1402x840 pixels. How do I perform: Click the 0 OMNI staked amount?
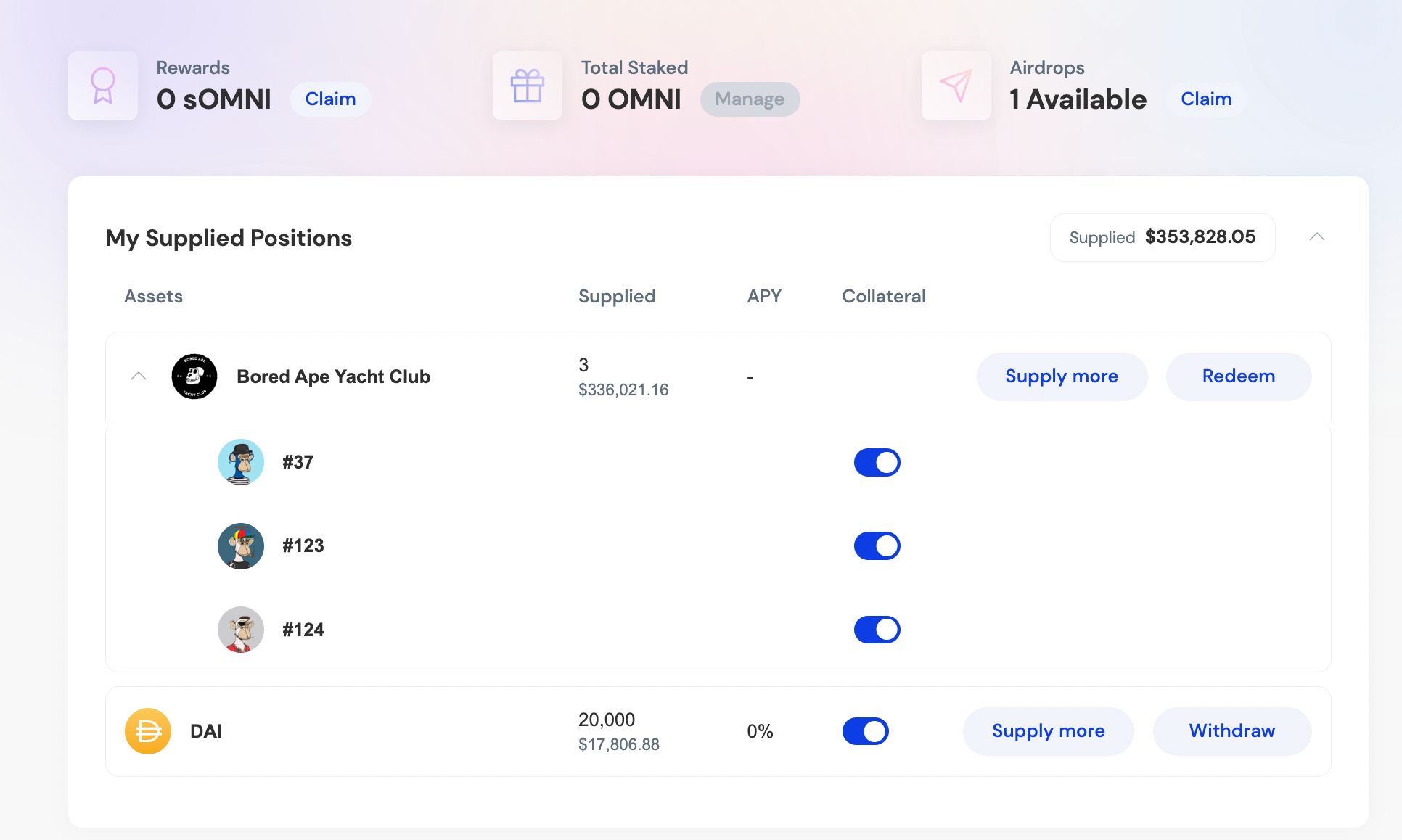pos(631,99)
